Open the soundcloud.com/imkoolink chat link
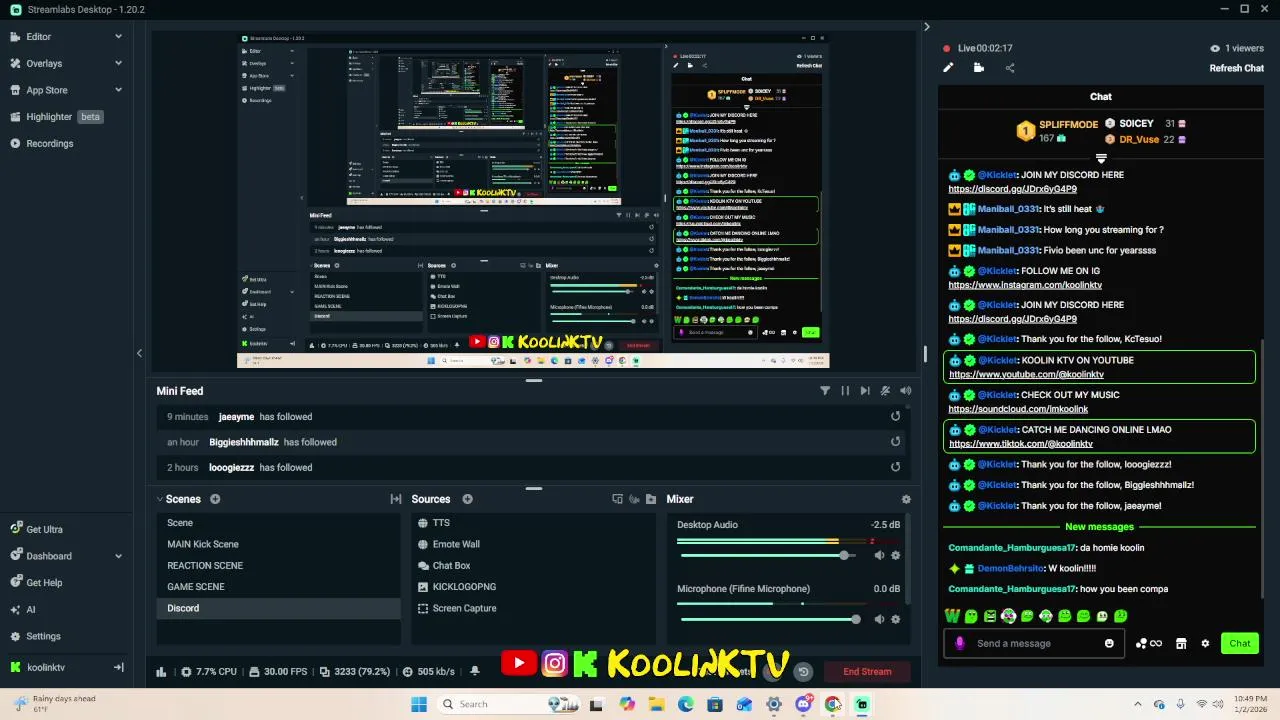This screenshot has width=1280, height=720. (1018, 409)
